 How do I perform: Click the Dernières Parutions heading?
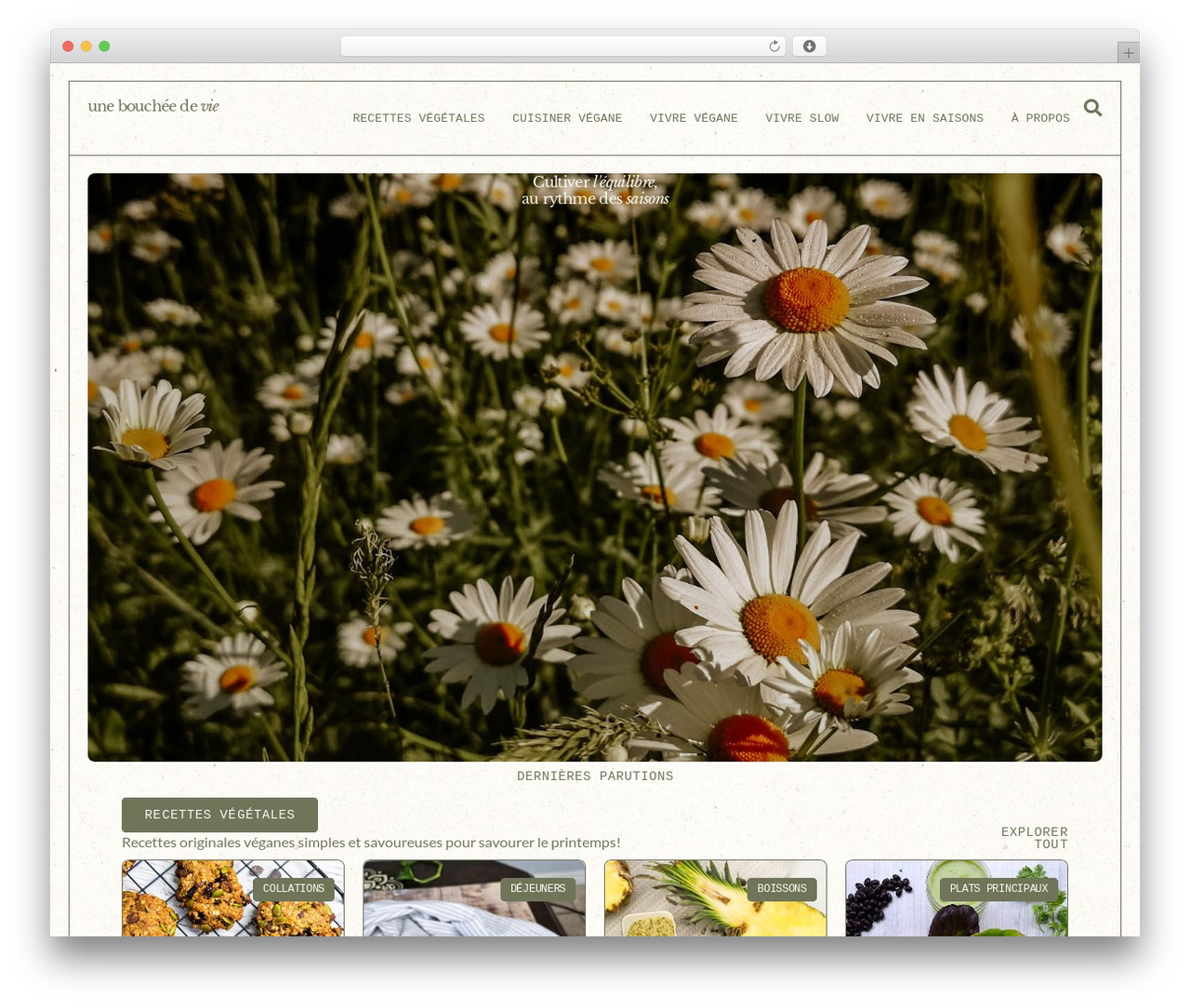click(x=595, y=776)
